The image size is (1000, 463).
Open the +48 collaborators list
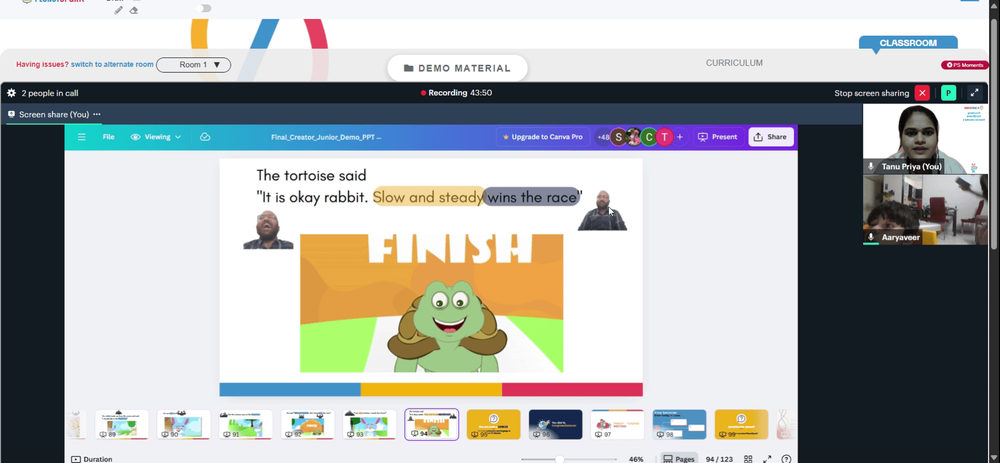(x=603, y=137)
